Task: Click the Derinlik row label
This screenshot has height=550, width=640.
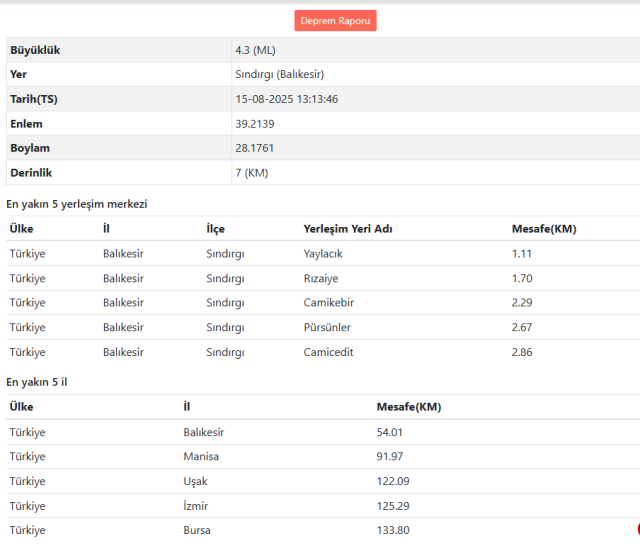Action: coord(31,173)
